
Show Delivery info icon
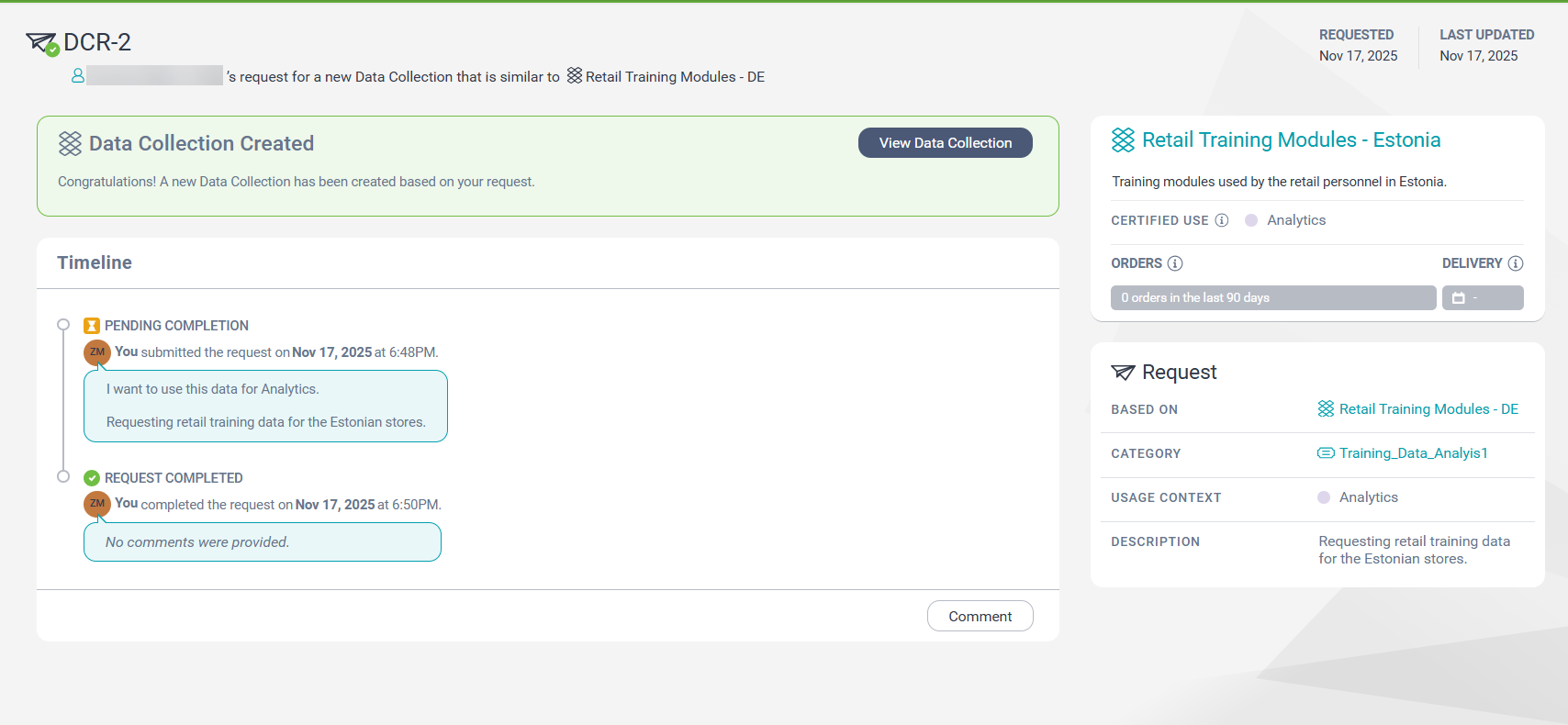coord(1516,263)
